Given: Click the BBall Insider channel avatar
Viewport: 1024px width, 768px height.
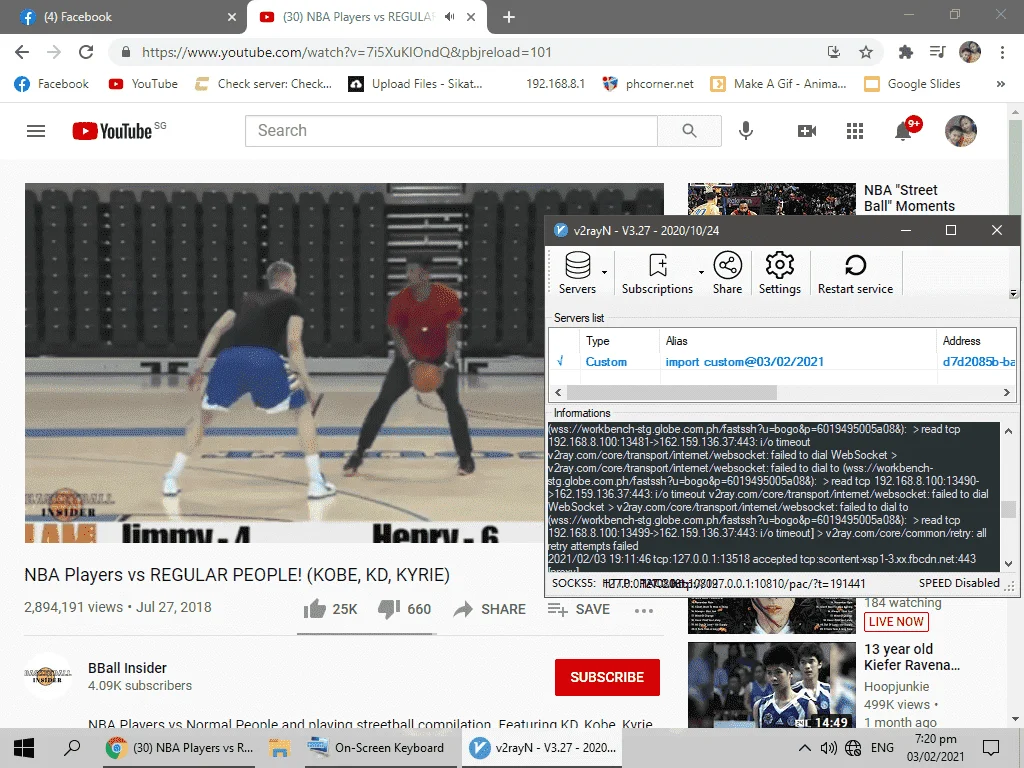Looking at the screenshot, I should (x=47, y=676).
